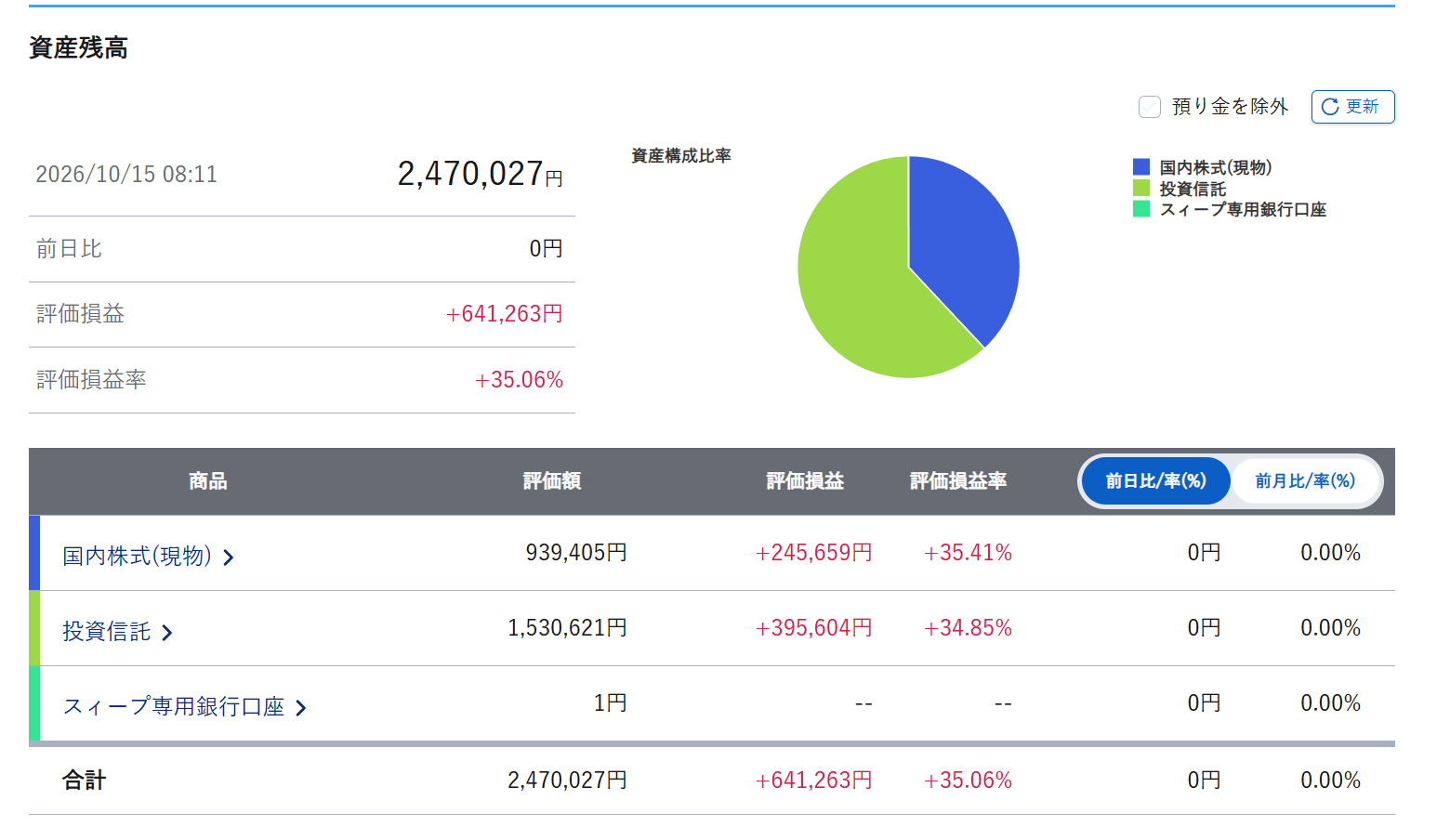
Task: Click the 資産残高 heading
Action: pyautogui.click(x=78, y=48)
